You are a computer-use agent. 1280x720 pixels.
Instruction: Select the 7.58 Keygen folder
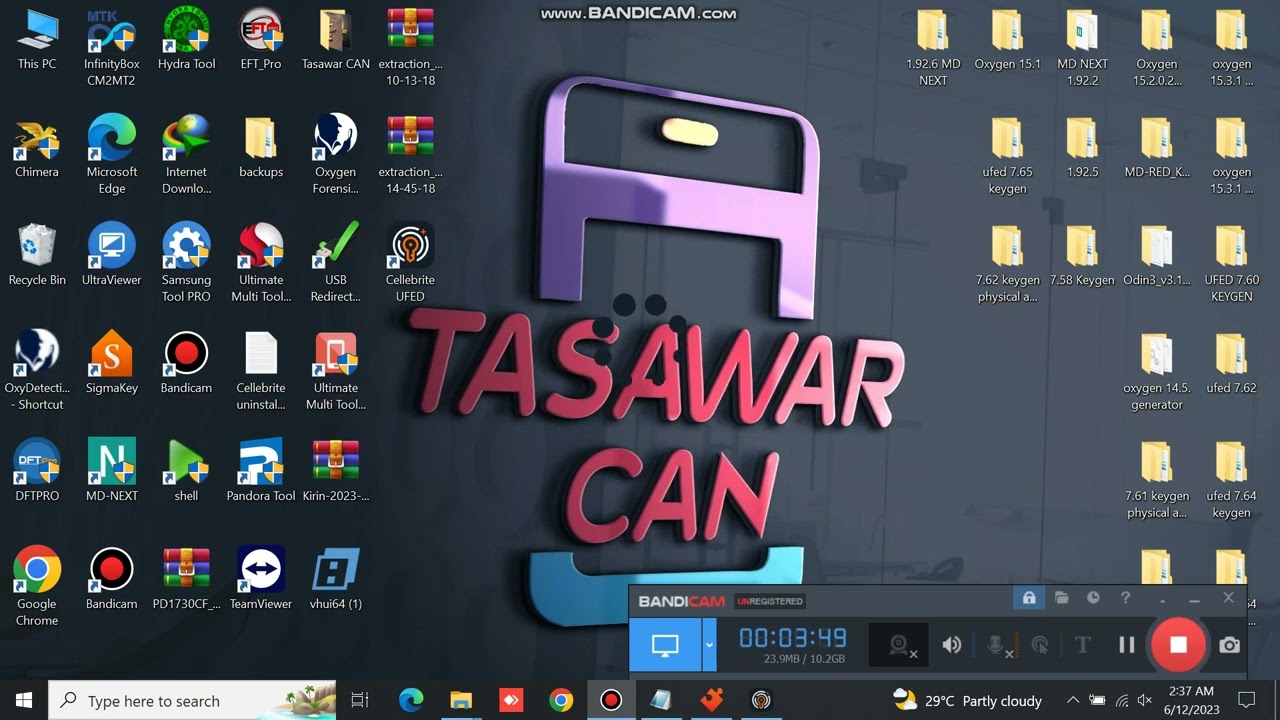coord(1082,256)
